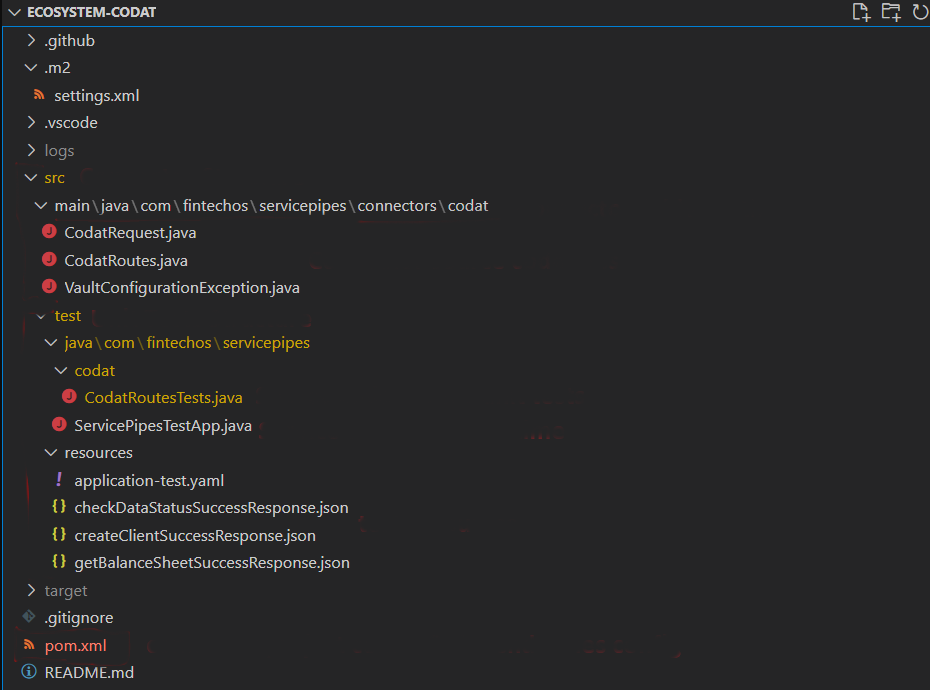The width and height of the screenshot is (930, 690).
Task: Click the Java icon beside CodatRequest.java
Action: coord(49,233)
